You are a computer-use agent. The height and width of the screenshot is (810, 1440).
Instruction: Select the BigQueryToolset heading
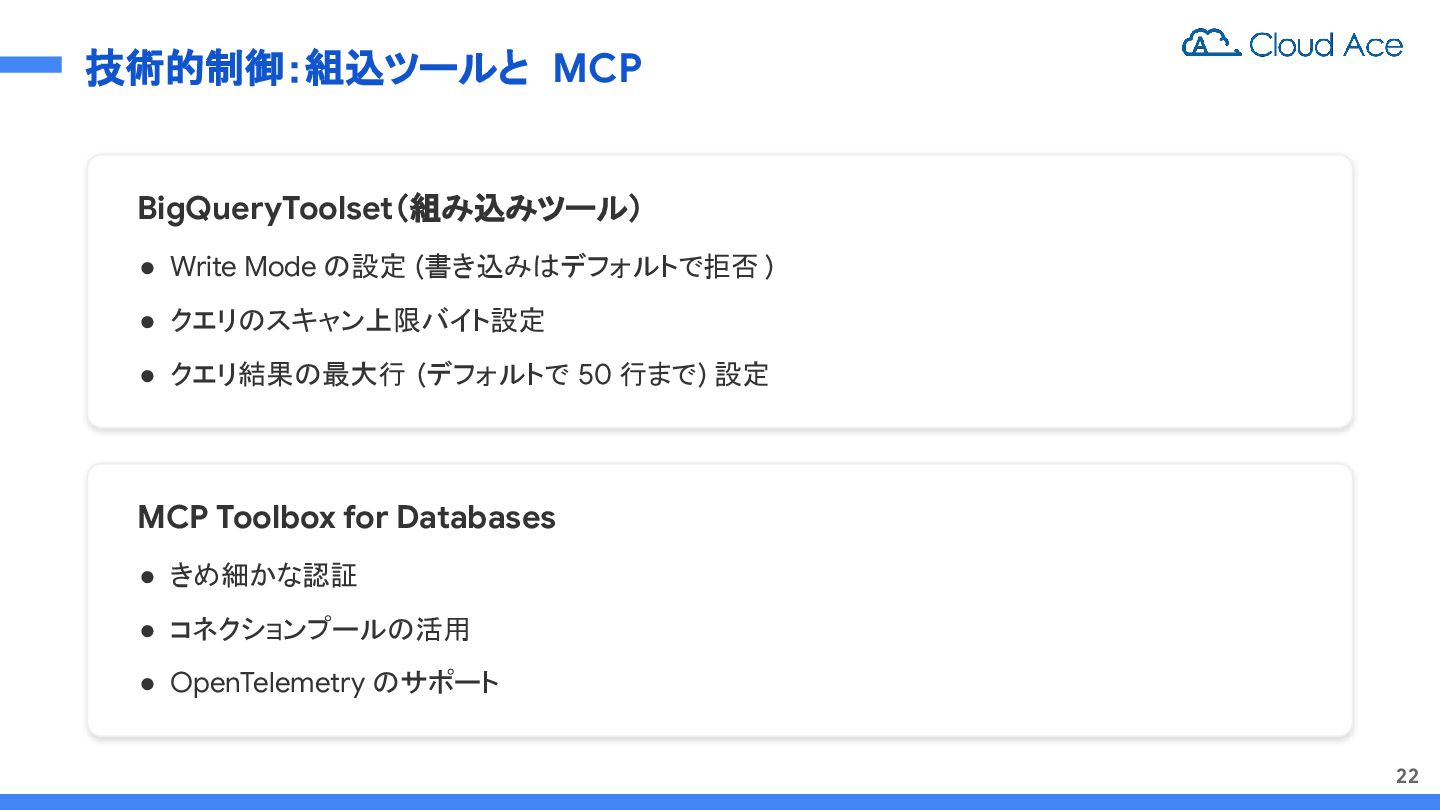(390, 209)
